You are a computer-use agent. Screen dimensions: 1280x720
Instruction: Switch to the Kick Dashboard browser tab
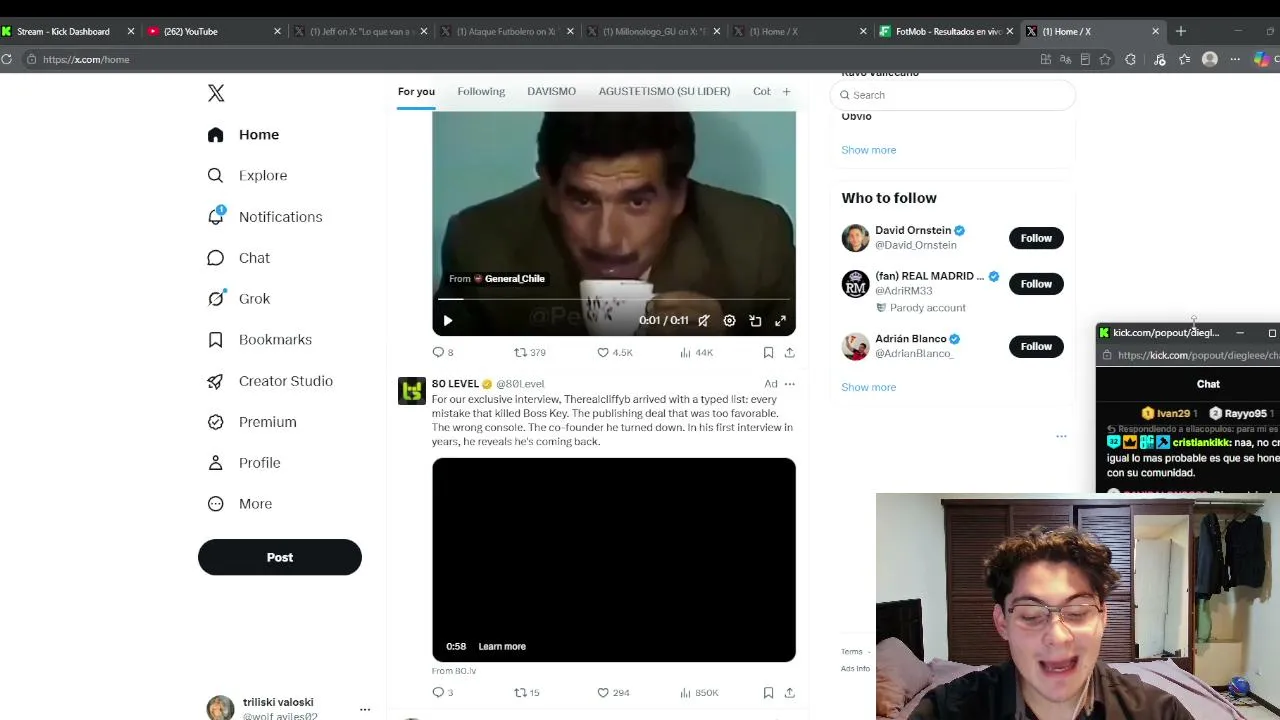[x=68, y=31]
